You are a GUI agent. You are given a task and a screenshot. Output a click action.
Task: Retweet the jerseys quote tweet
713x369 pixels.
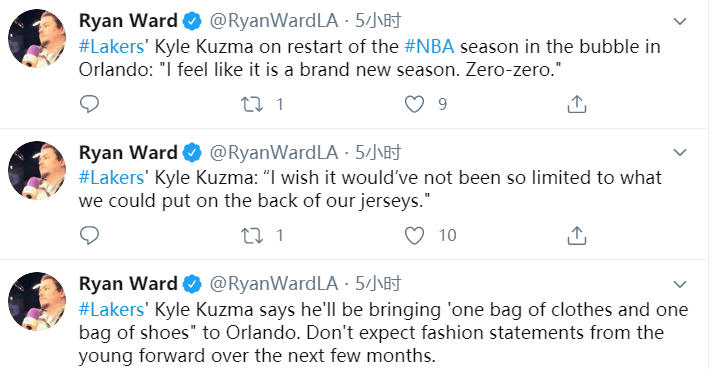click(252, 235)
